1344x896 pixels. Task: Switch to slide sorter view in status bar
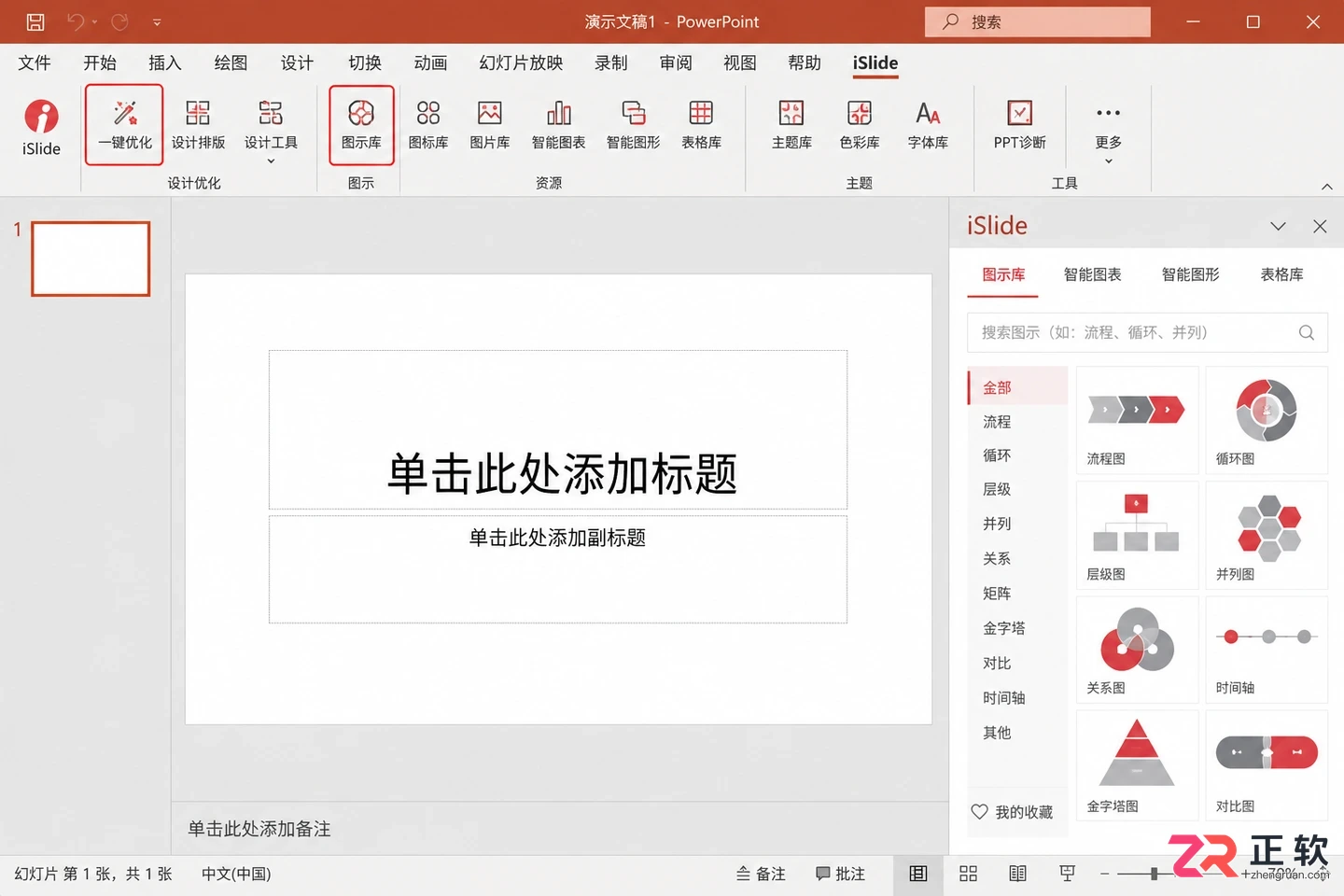pyautogui.click(x=968, y=874)
